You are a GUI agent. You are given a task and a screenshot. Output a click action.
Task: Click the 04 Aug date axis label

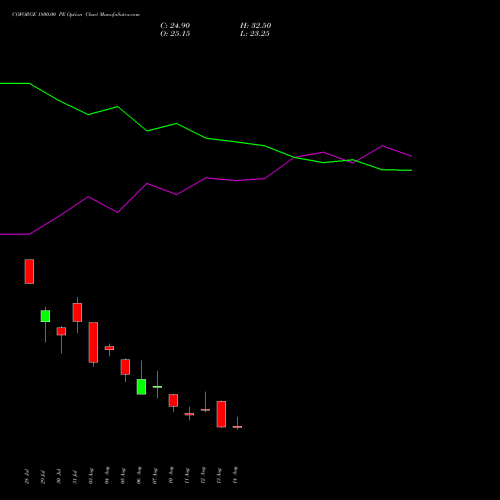tap(107, 475)
